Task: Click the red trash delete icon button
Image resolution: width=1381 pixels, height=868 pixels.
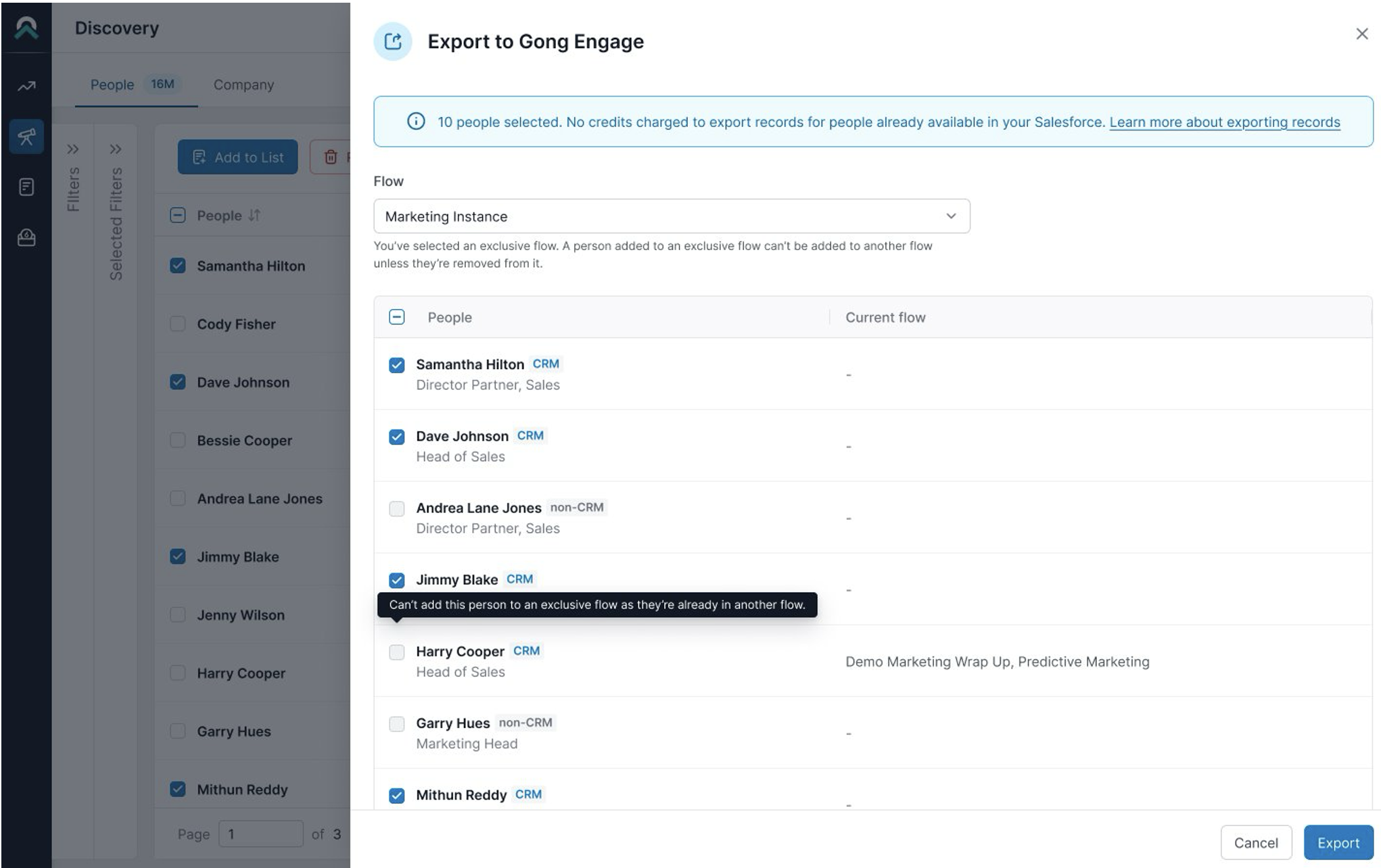Action: coord(331,158)
